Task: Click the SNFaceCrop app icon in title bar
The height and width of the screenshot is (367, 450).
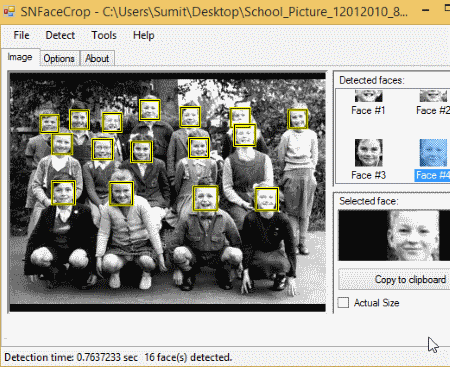Action: click(9, 12)
